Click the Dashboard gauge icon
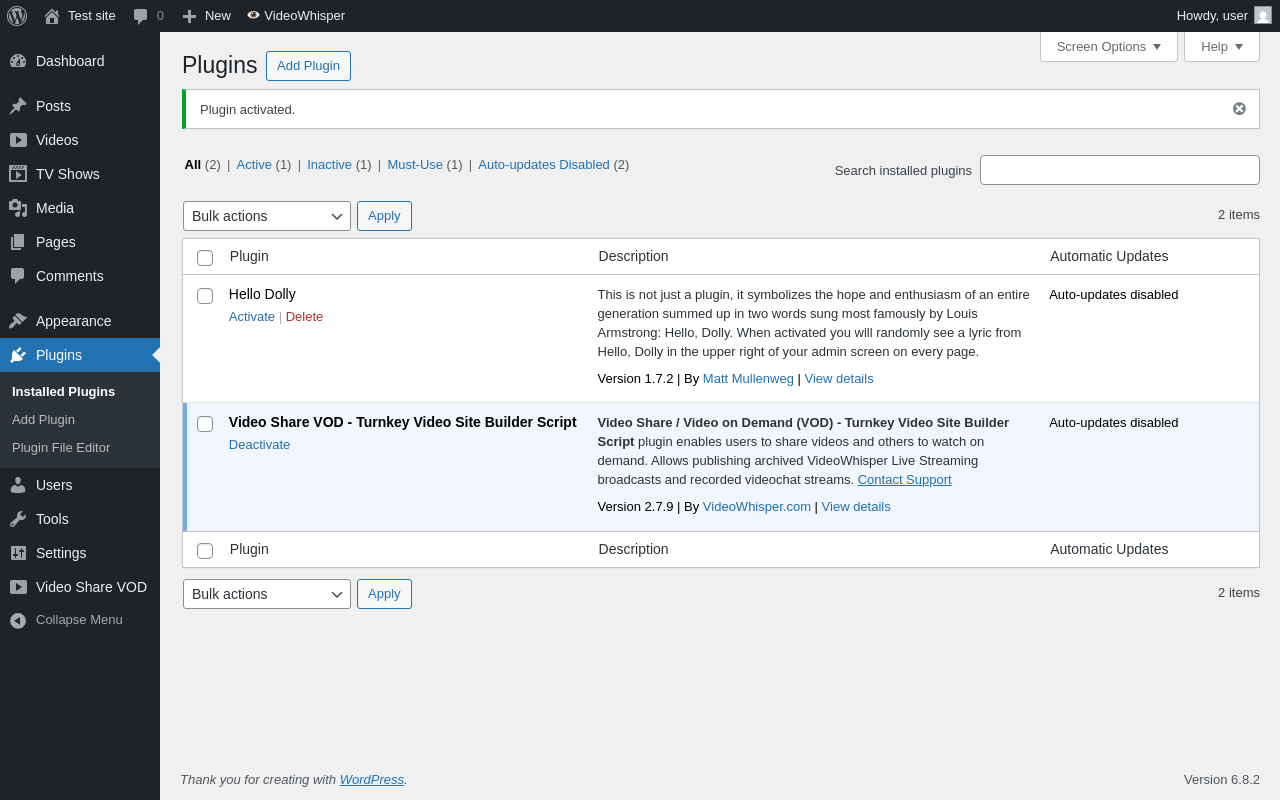 (x=18, y=61)
